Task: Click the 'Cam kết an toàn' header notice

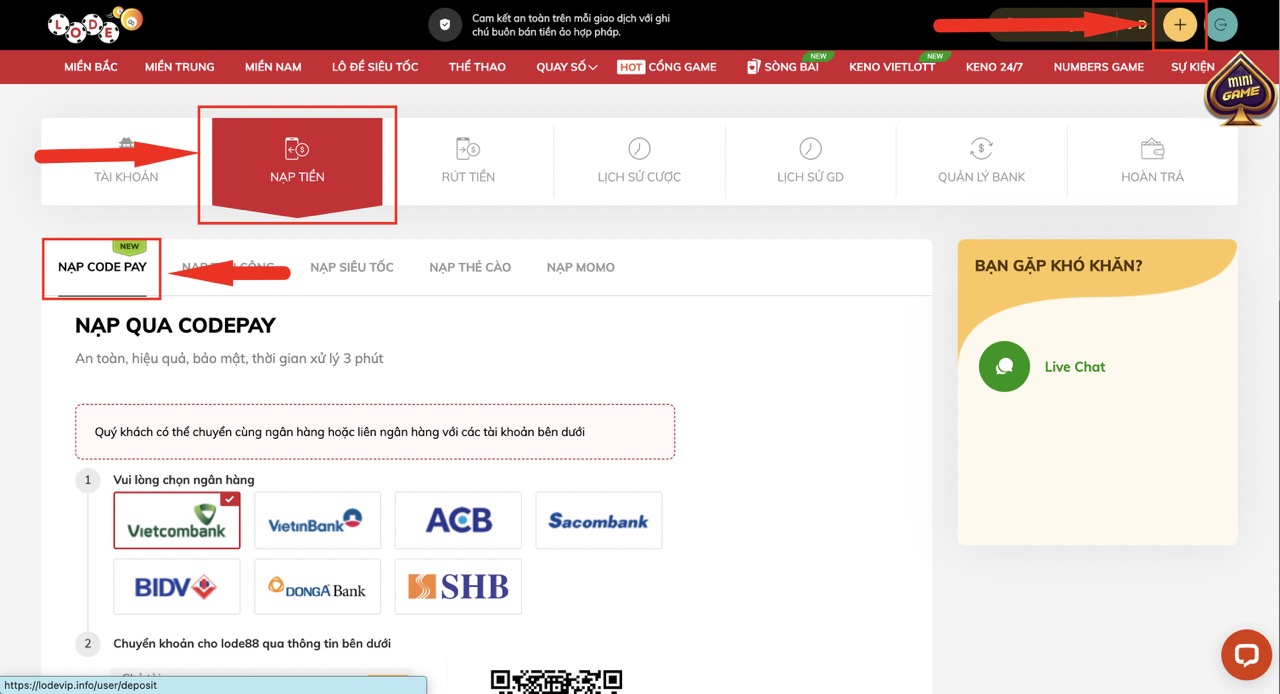Action: coord(571,25)
